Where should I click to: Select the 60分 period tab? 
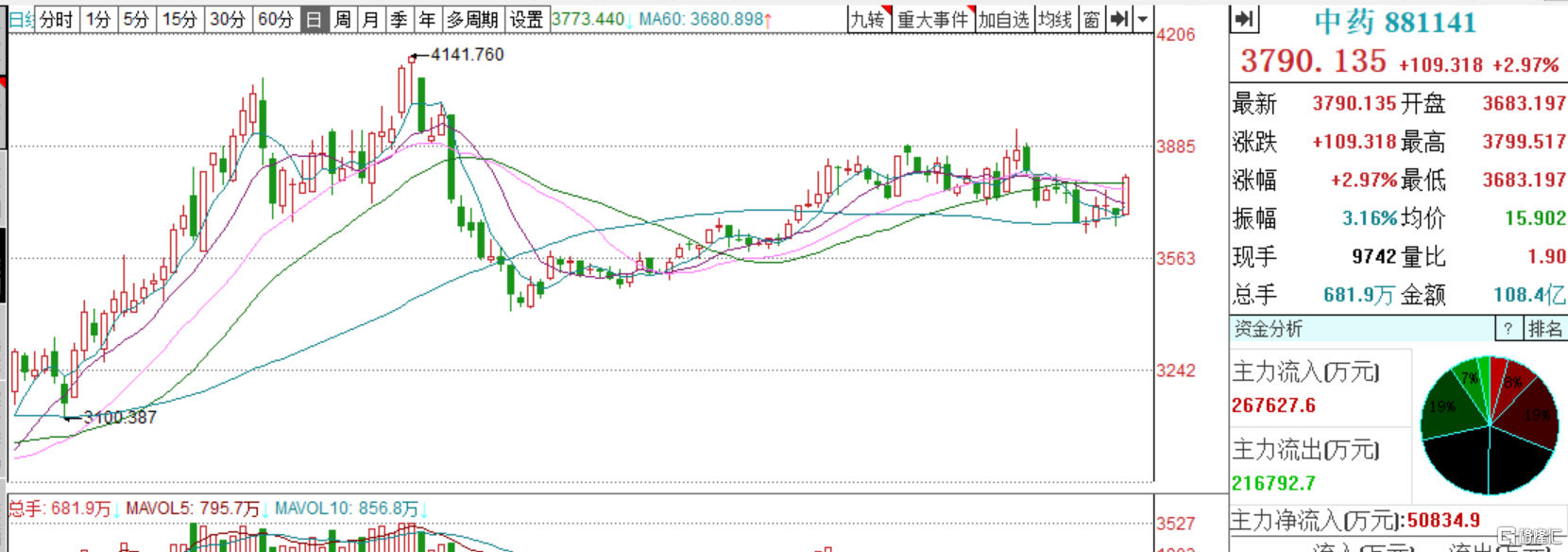276,20
